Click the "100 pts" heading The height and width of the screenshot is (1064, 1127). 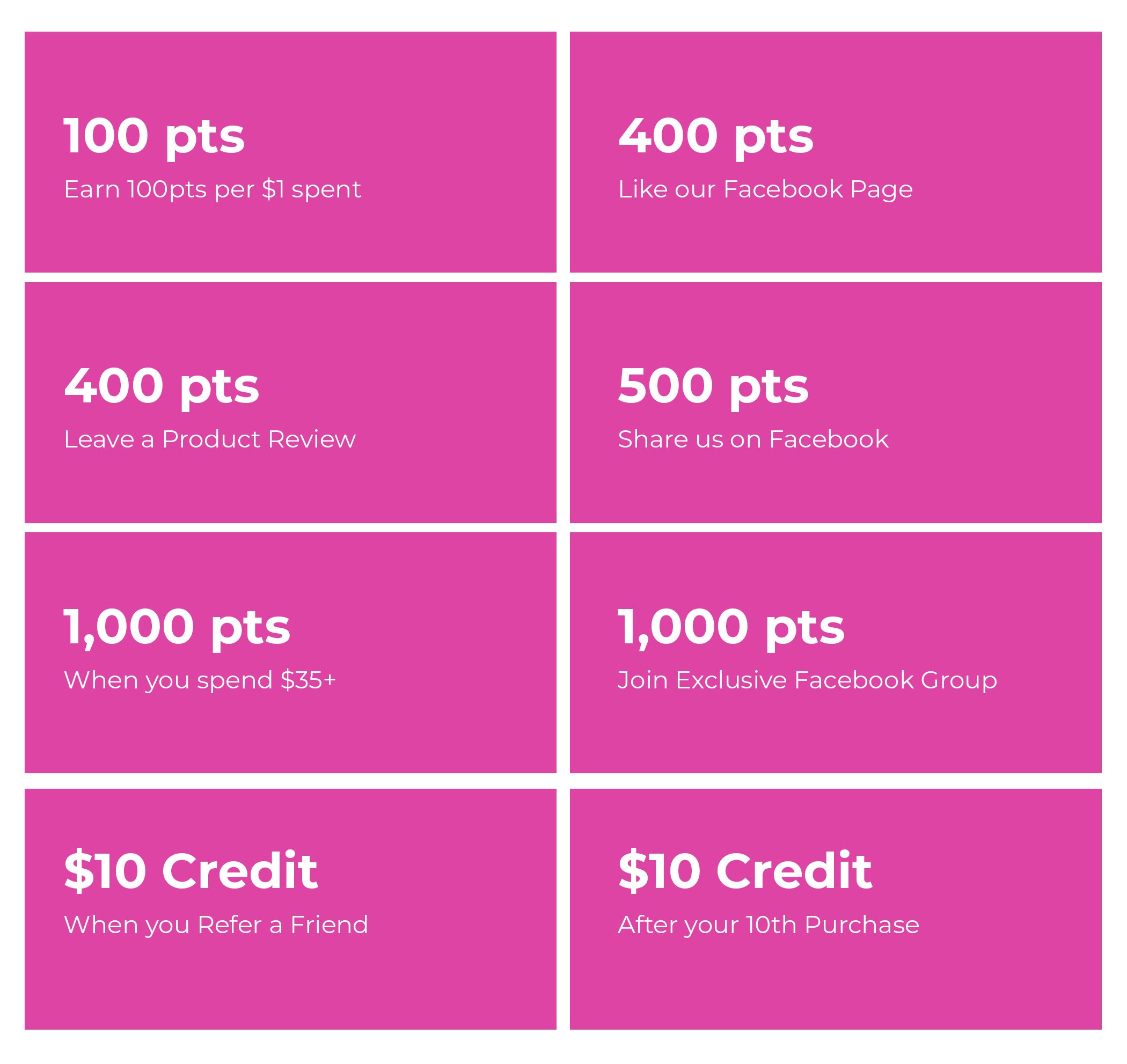(153, 136)
